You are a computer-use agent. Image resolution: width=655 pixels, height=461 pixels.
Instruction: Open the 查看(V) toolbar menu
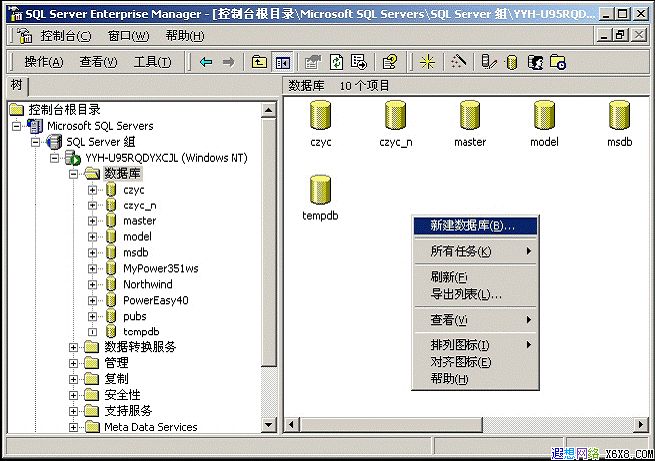click(x=99, y=62)
